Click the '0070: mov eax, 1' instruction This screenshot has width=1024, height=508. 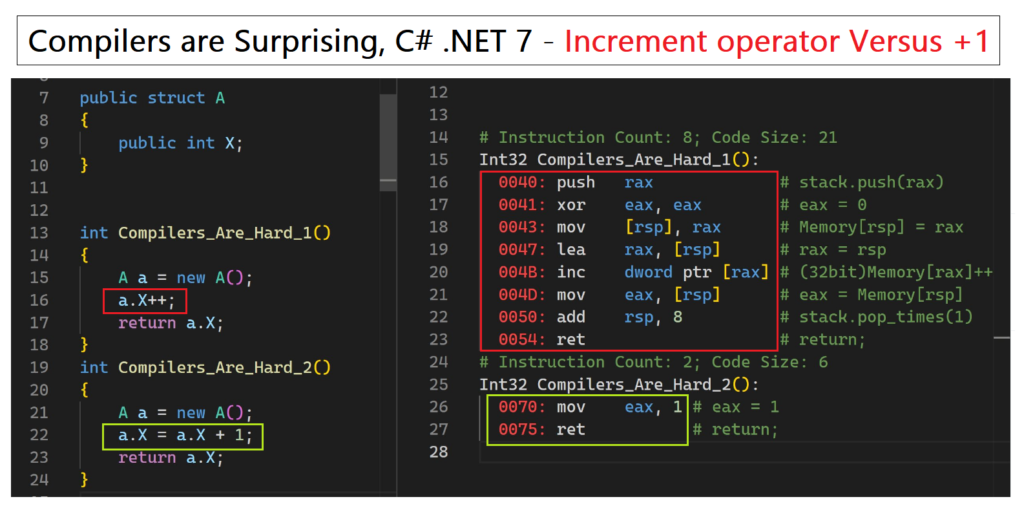(590, 407)
